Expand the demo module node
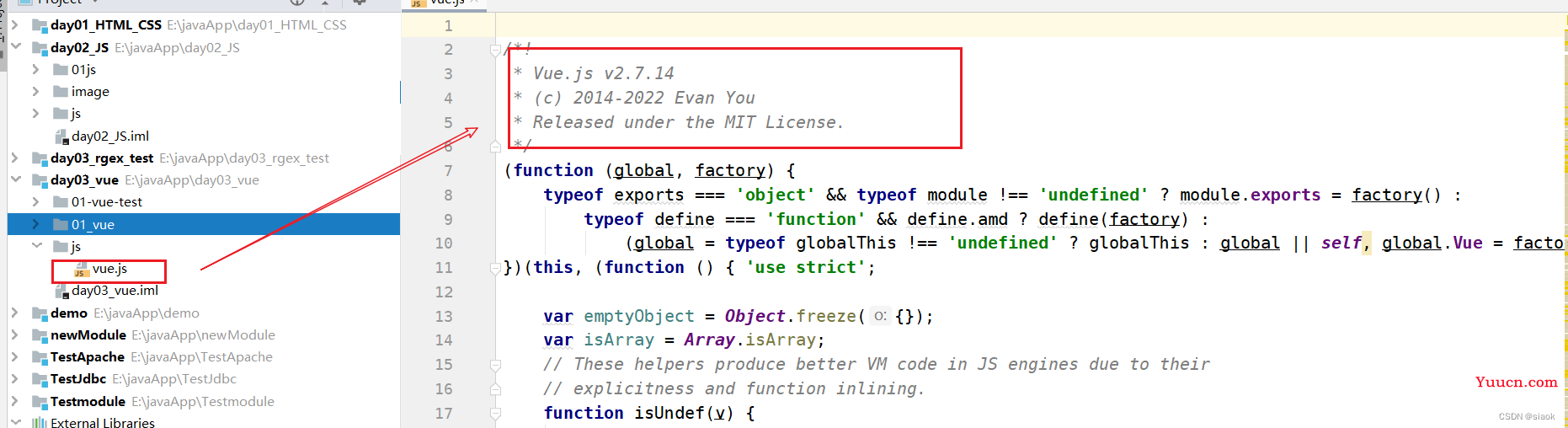The width and height of the screenshot is (1568, 428). pos(15,313)
